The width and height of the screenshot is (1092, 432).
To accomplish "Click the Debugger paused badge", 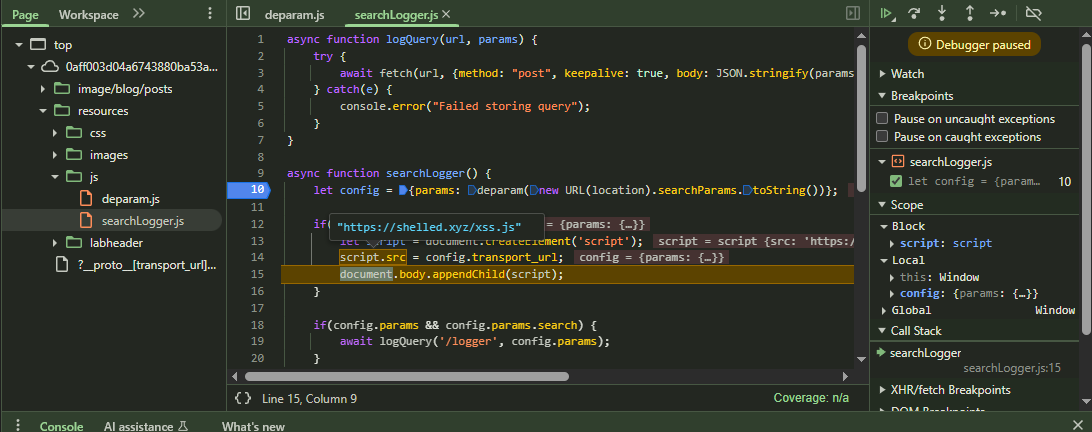I will click(x=974, y=45).
